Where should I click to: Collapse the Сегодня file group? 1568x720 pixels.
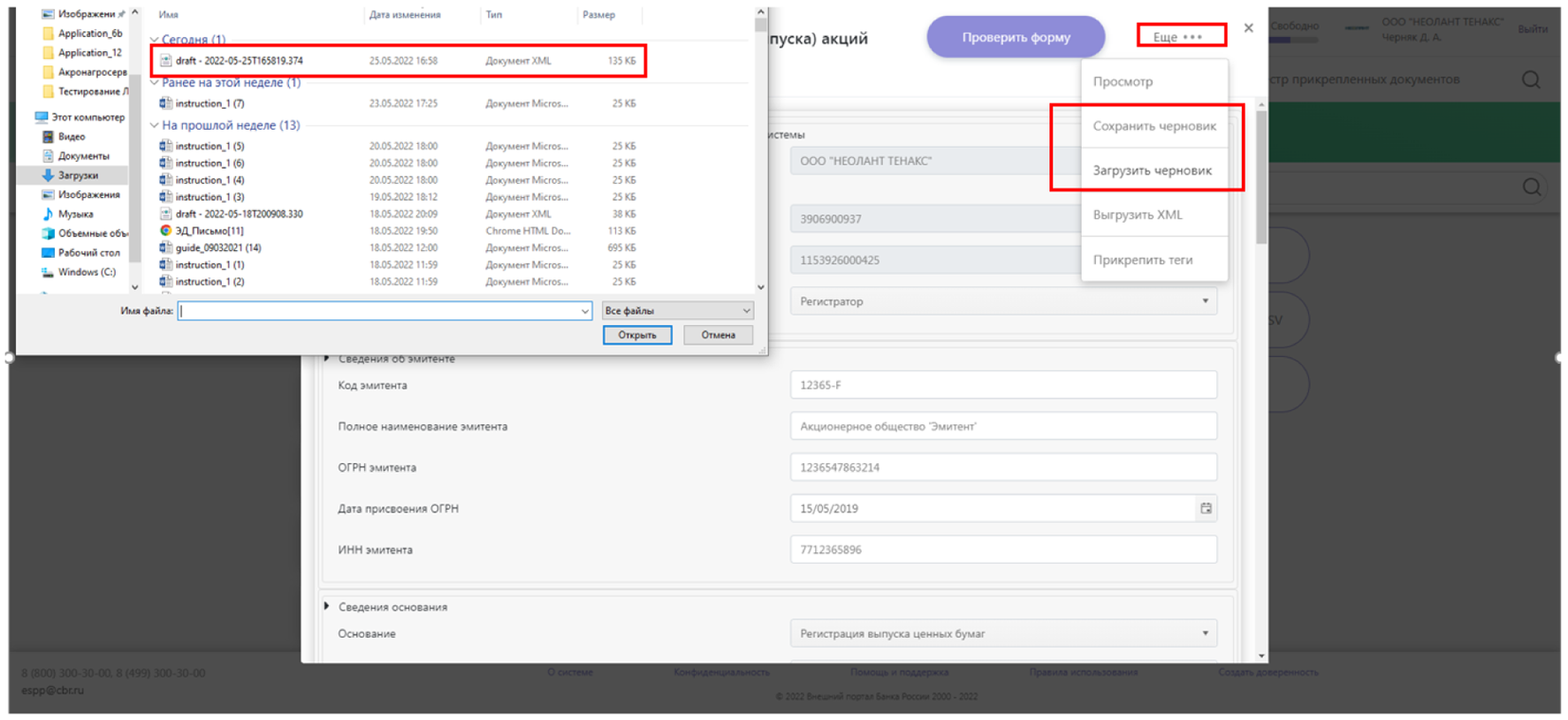coord(155,40)
